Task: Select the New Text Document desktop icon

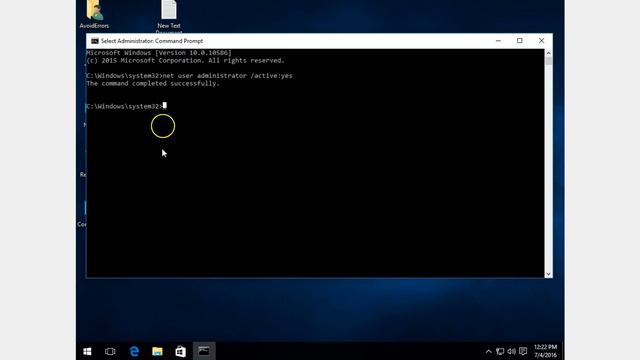Action: pyautogui.click(x=169, y=16)
